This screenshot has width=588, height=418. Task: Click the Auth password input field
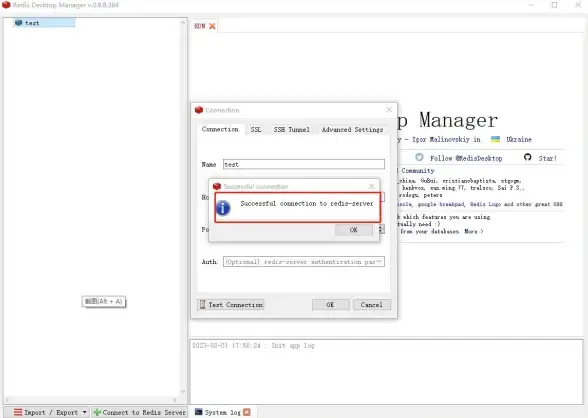pyautogui.click(x=304, y=262)
